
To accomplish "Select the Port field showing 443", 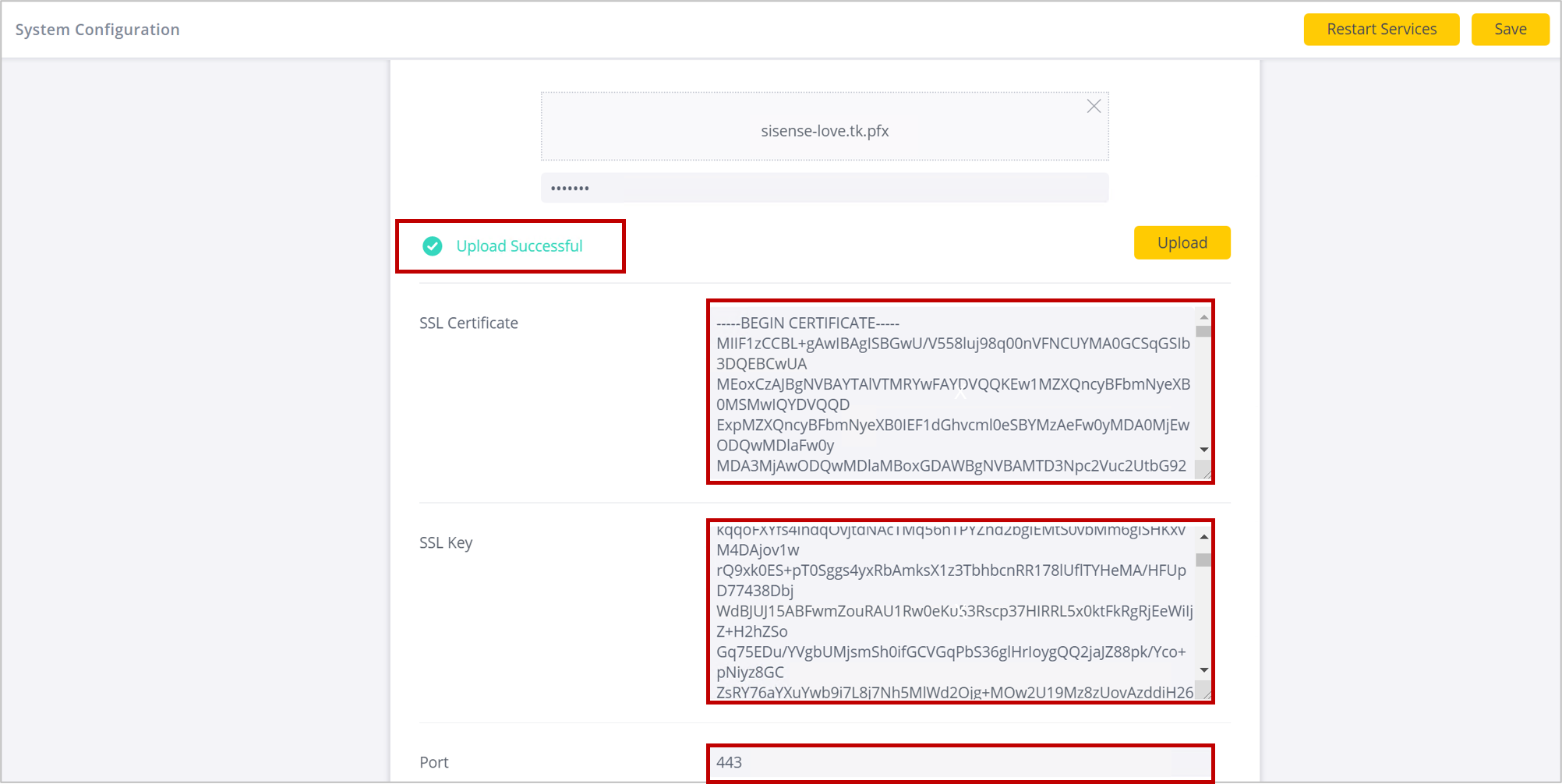I will pos(960,763).
